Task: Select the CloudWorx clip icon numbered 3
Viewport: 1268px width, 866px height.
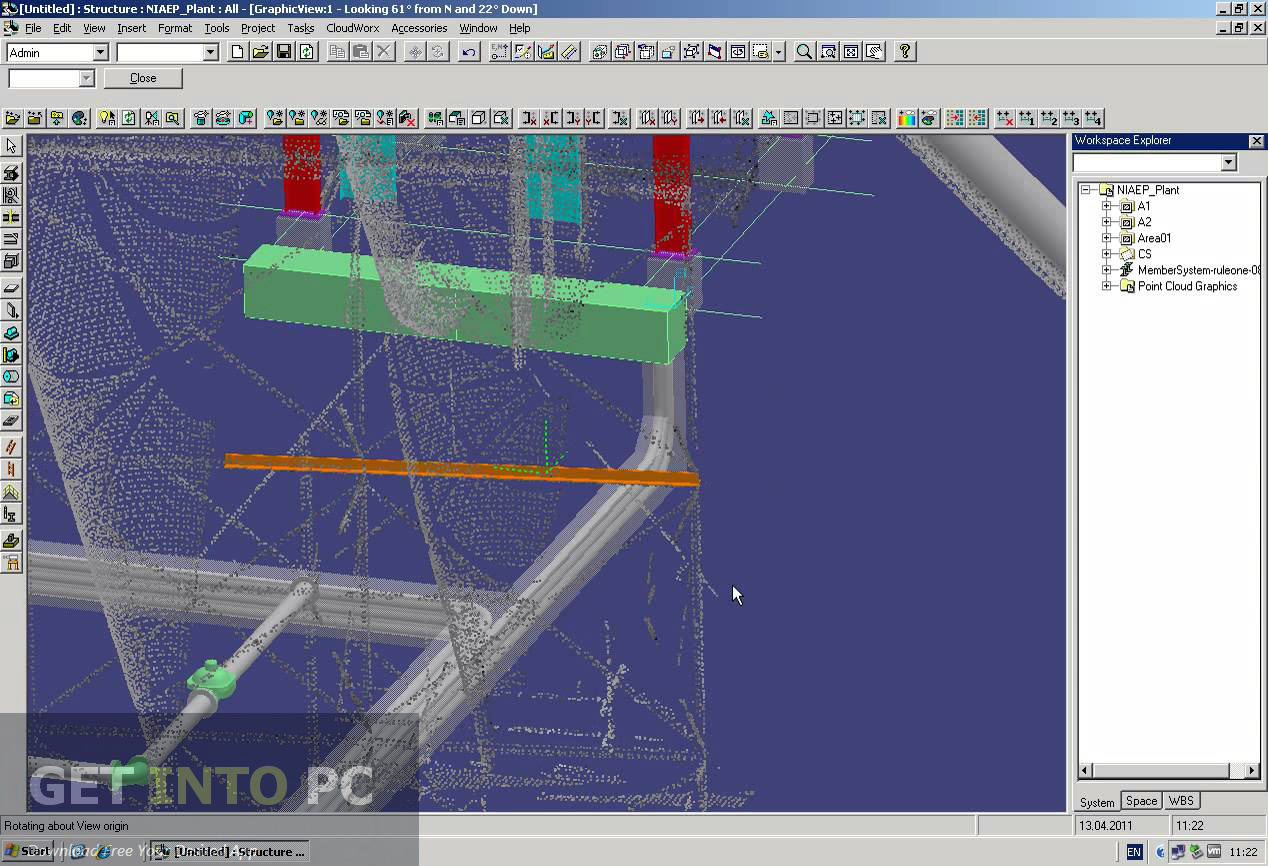Action: tap(1071, 118)
